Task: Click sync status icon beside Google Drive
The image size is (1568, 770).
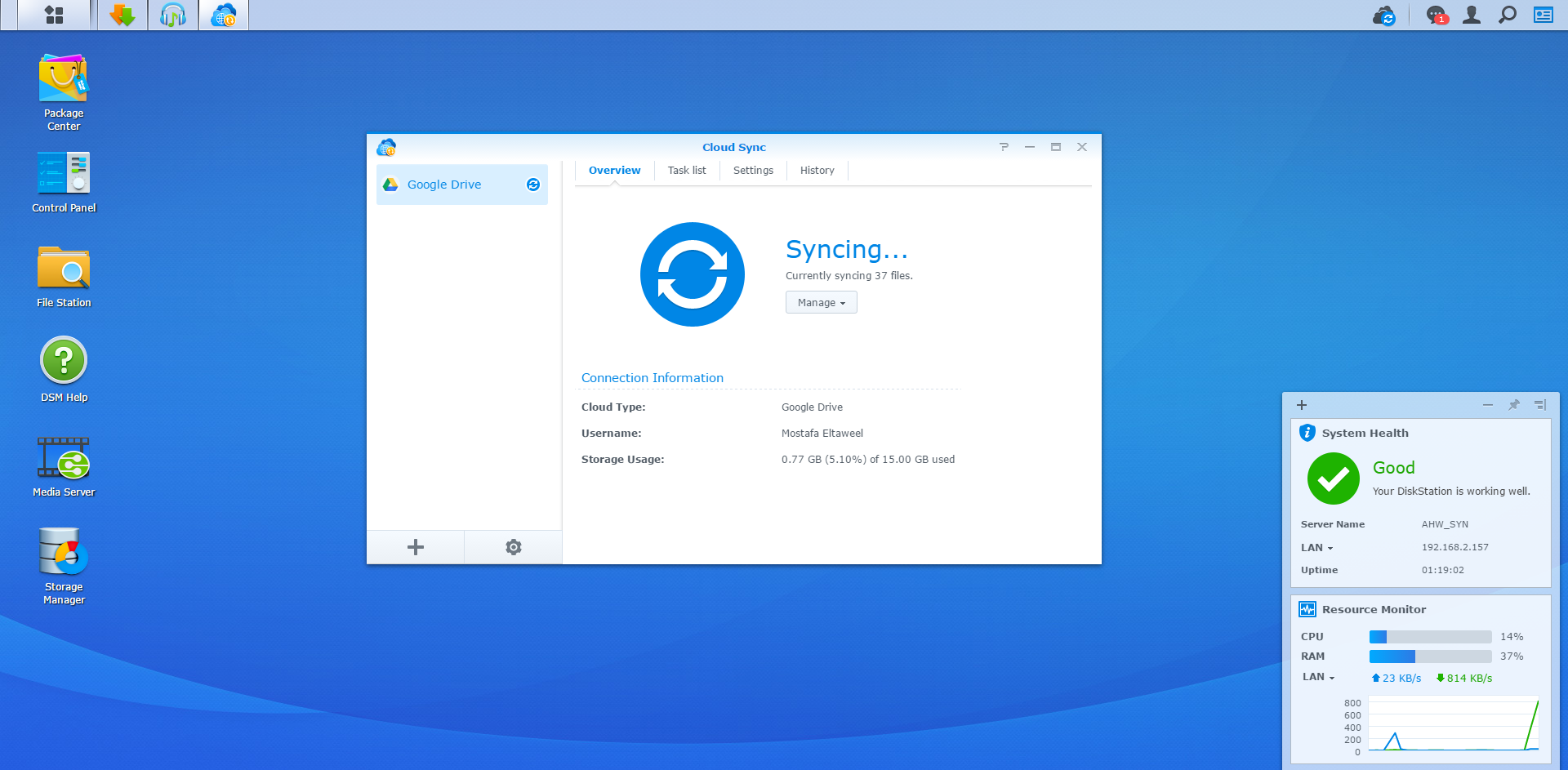Action: (x=533, y=185)
